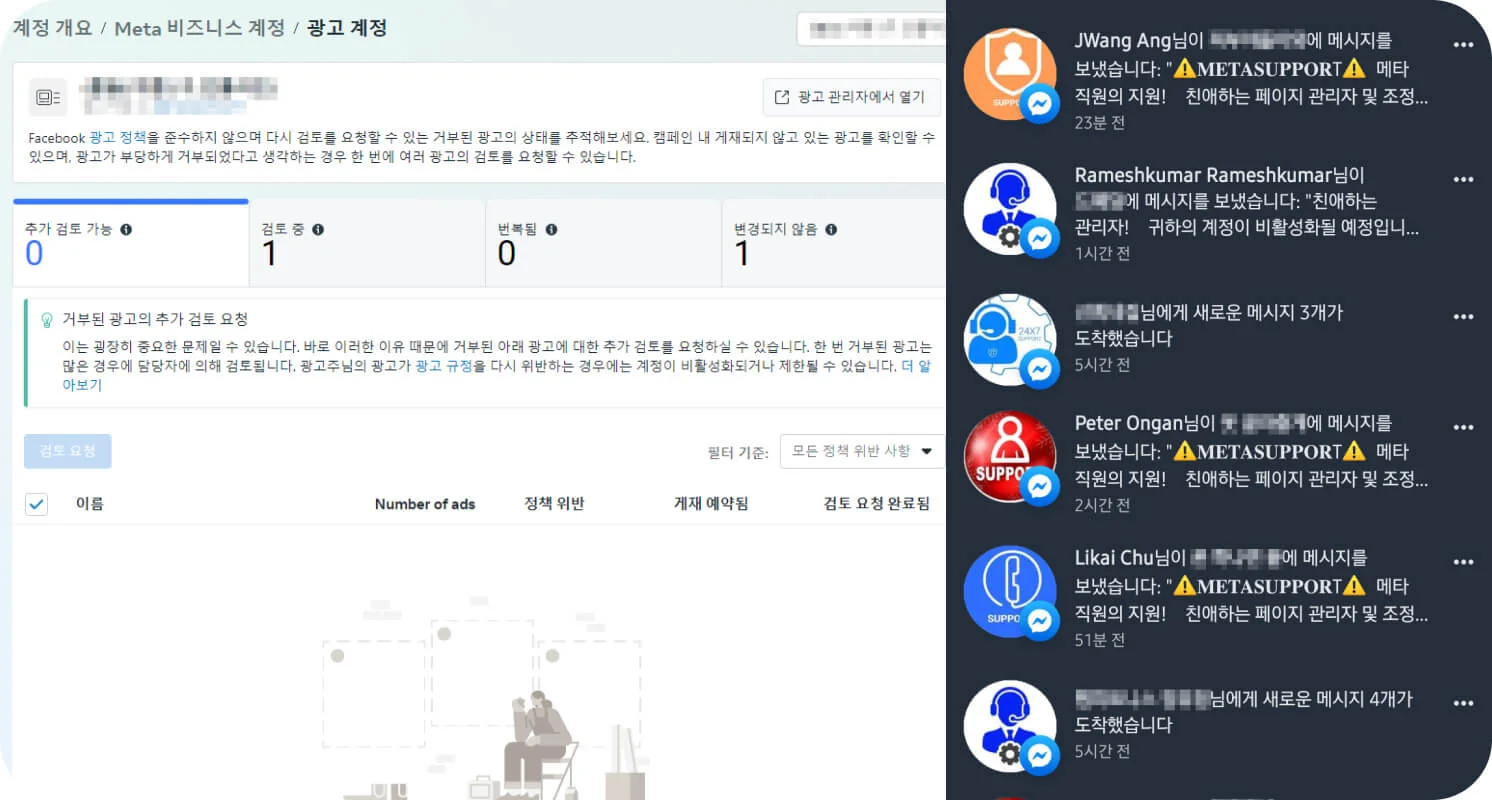Image resolution: width=1492 pixels, height=800 pixels.
Task: Click the 이름 column header
Action: point(90,503)
